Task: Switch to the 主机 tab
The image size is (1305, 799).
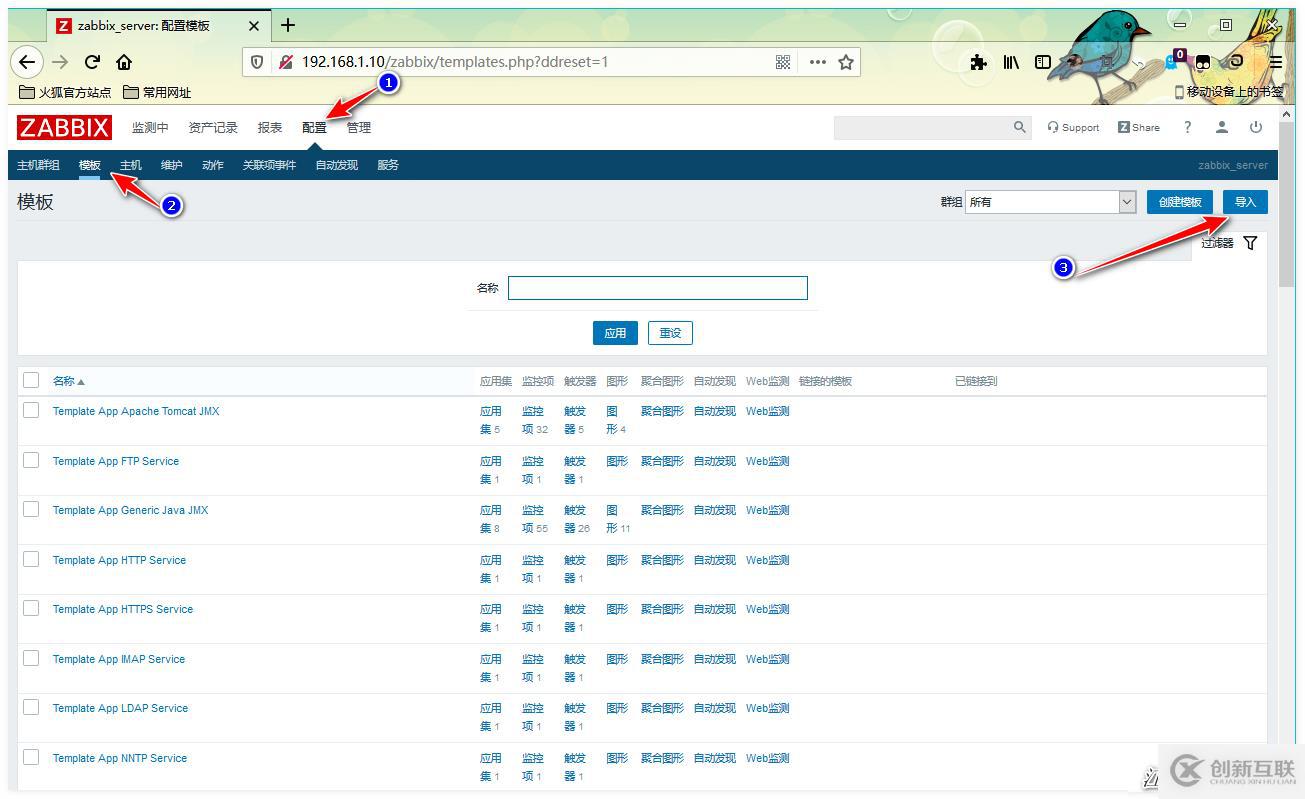Action: point(130,164)
